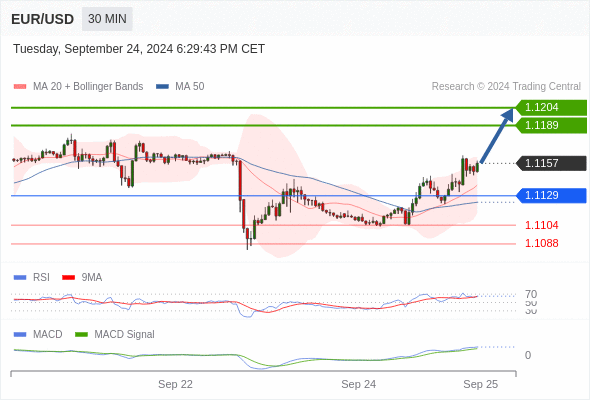Click the 1.1157 current price tag
590x400 pixels.
click(x=551, y=163)
